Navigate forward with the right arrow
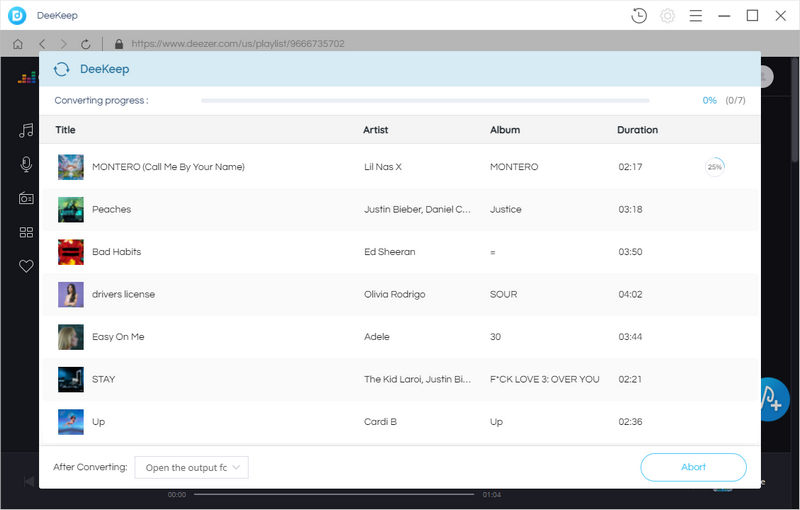Image resolution: width=800 pixels, height=510 pixels. pyautogui.click(x=63, y=44)
